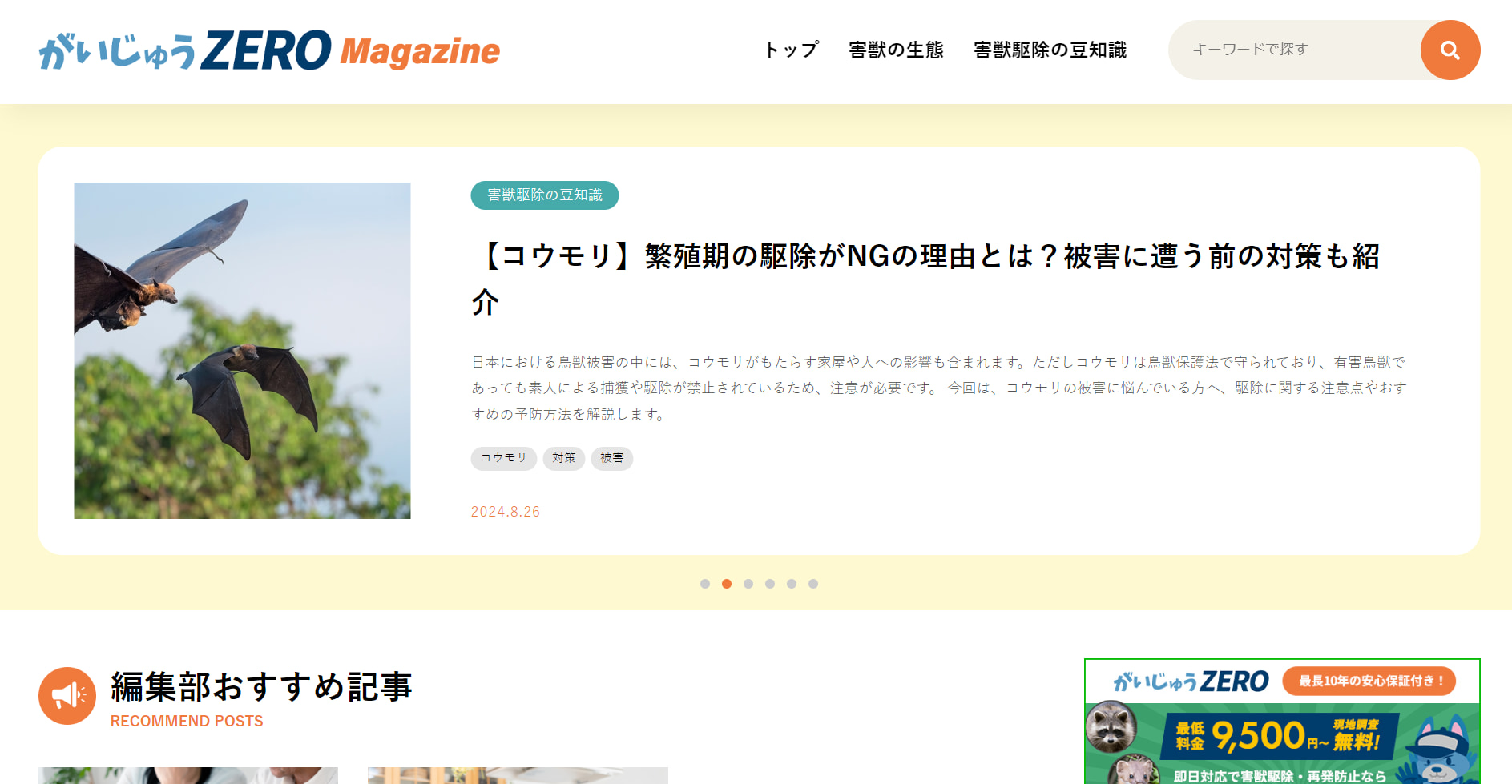
Task: Select the third carousel dot
Action: click(x=748, y=584)
